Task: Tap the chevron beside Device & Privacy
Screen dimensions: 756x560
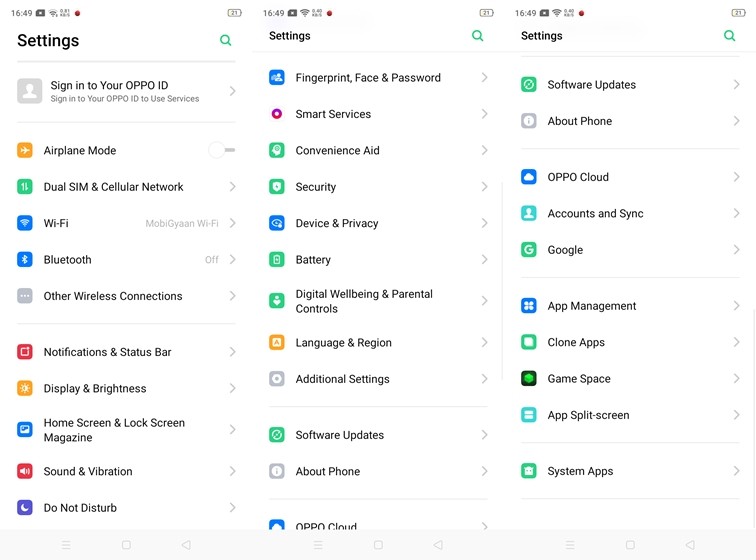Action: click(x=485, y=223)
